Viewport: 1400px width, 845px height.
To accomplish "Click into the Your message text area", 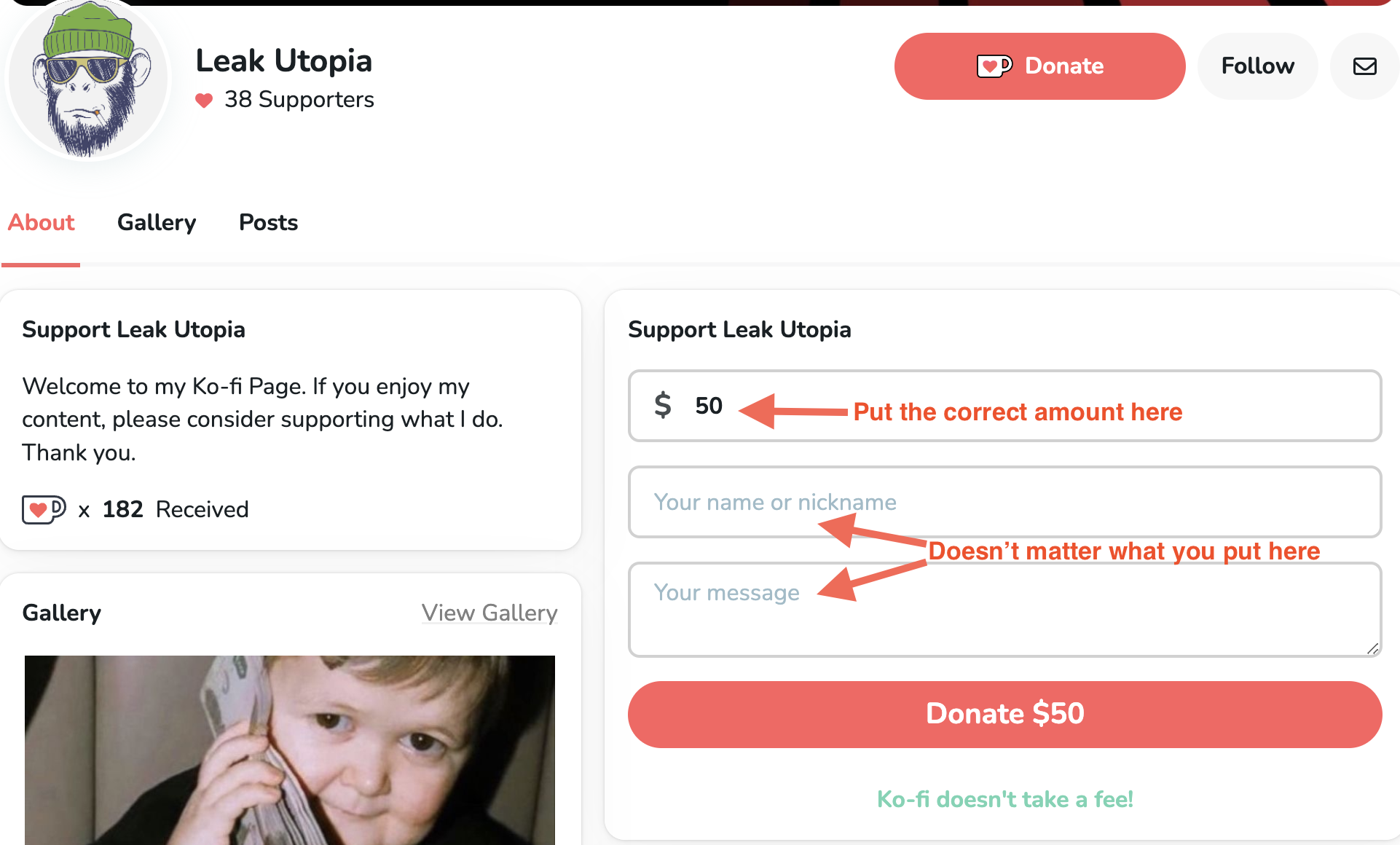I will (x=1004, y=619).
